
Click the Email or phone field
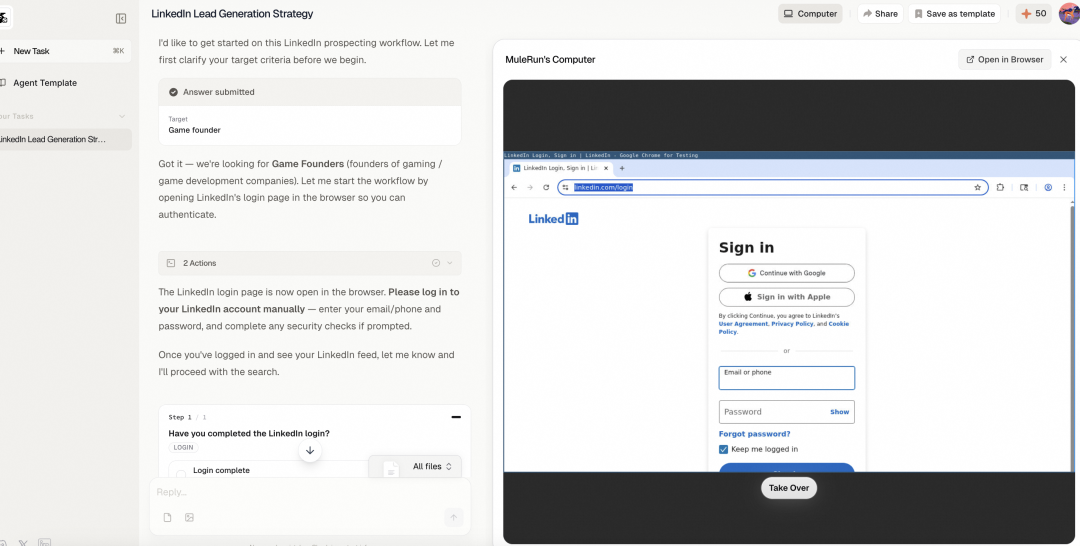coord(786,379)
